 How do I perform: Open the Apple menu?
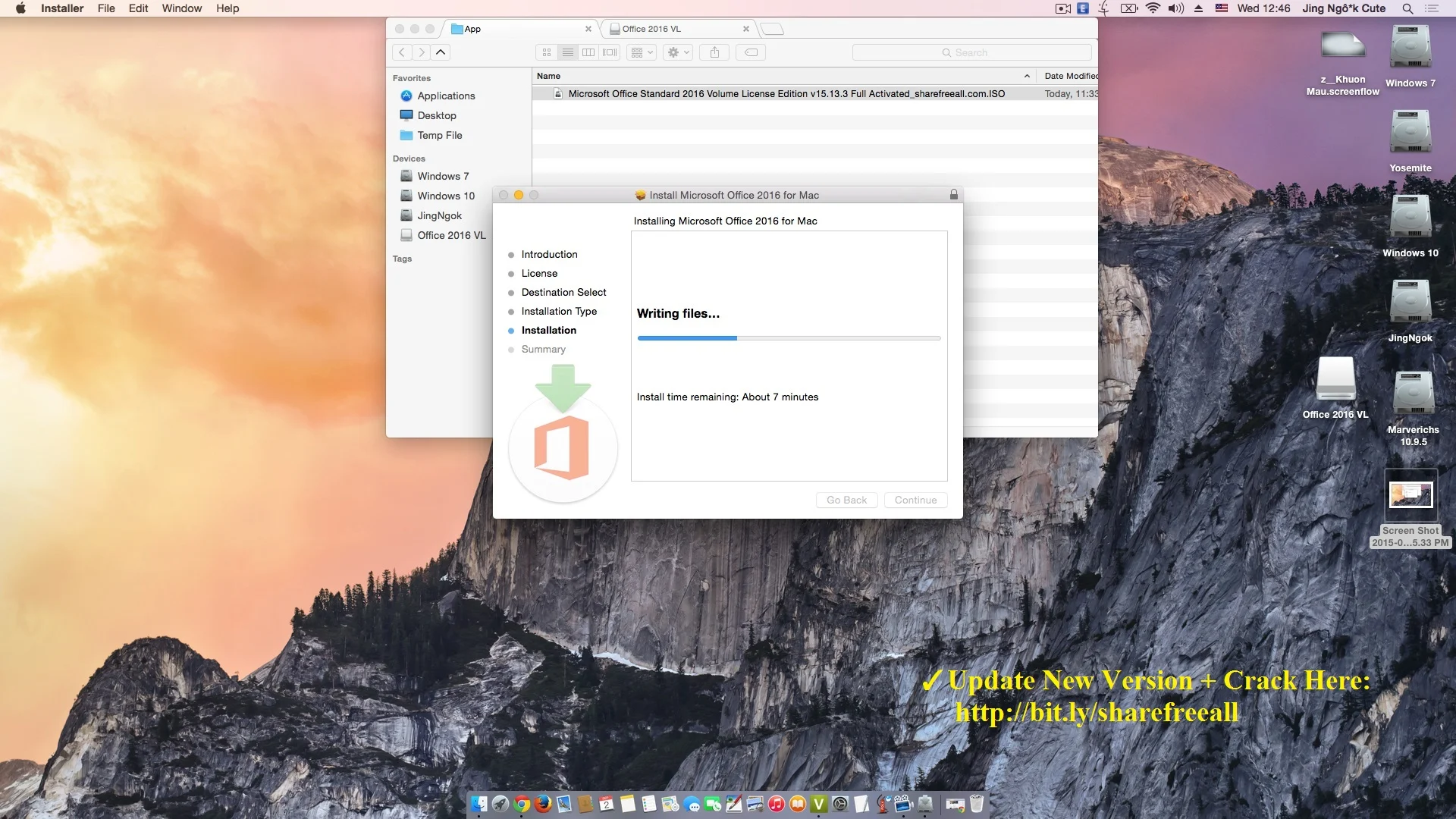pyautogui.click(x=20, y=8)
